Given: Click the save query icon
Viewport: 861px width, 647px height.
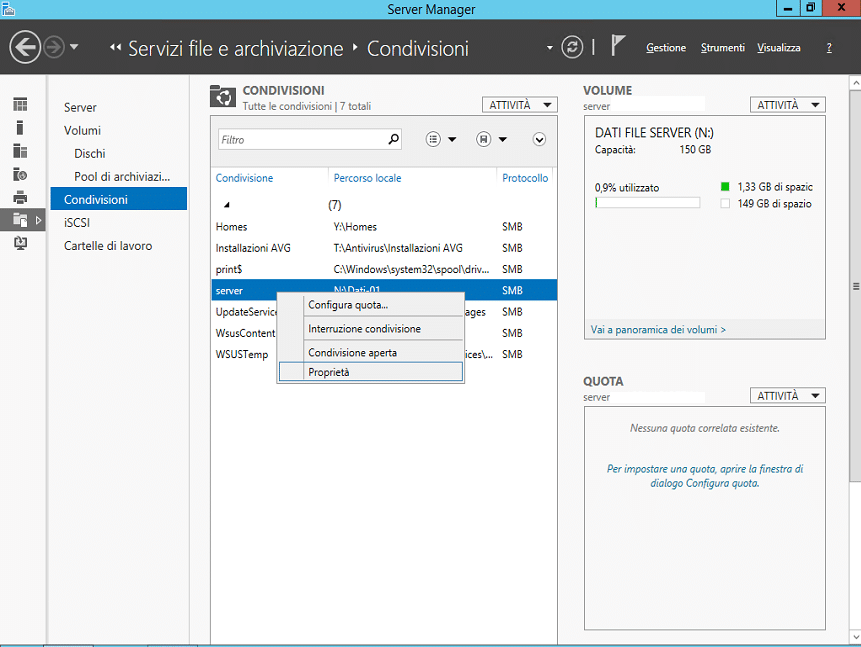Looking at the screenshot, I should [x=483, y=140].
